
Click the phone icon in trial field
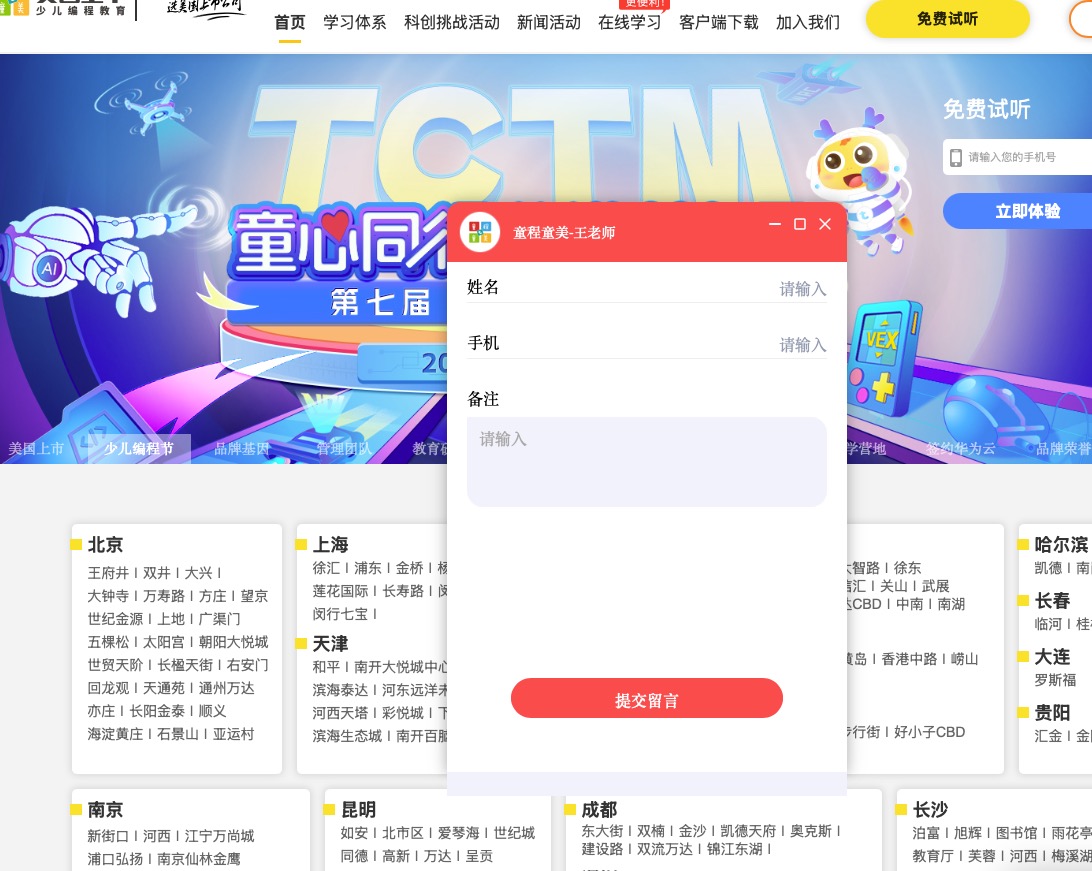pos(956,157)
